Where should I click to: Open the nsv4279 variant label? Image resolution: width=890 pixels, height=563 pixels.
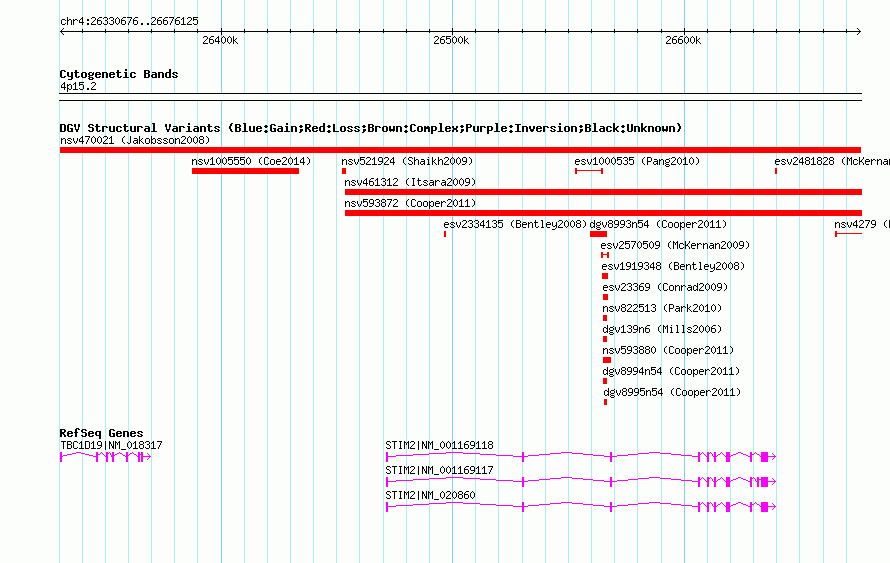coord(862,224)
